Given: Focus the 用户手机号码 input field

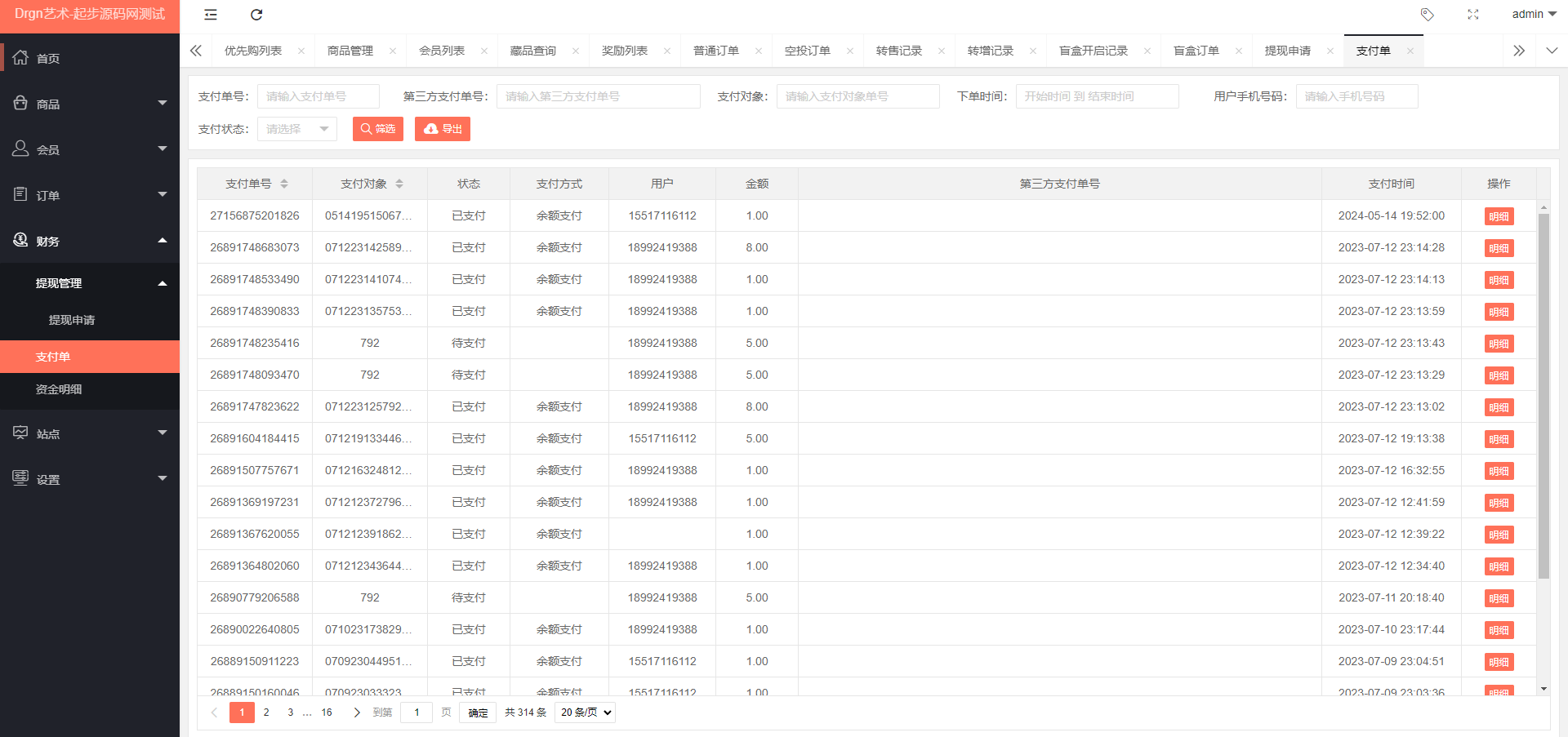Looking at the screenshot, I should pos(1356,96).
